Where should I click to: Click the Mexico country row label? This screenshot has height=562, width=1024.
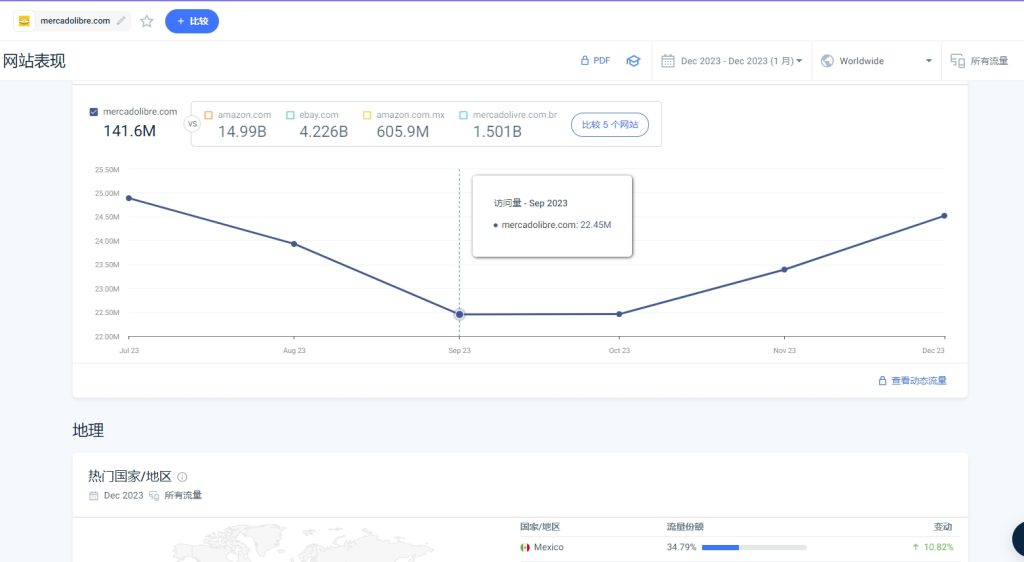(549, 547)
